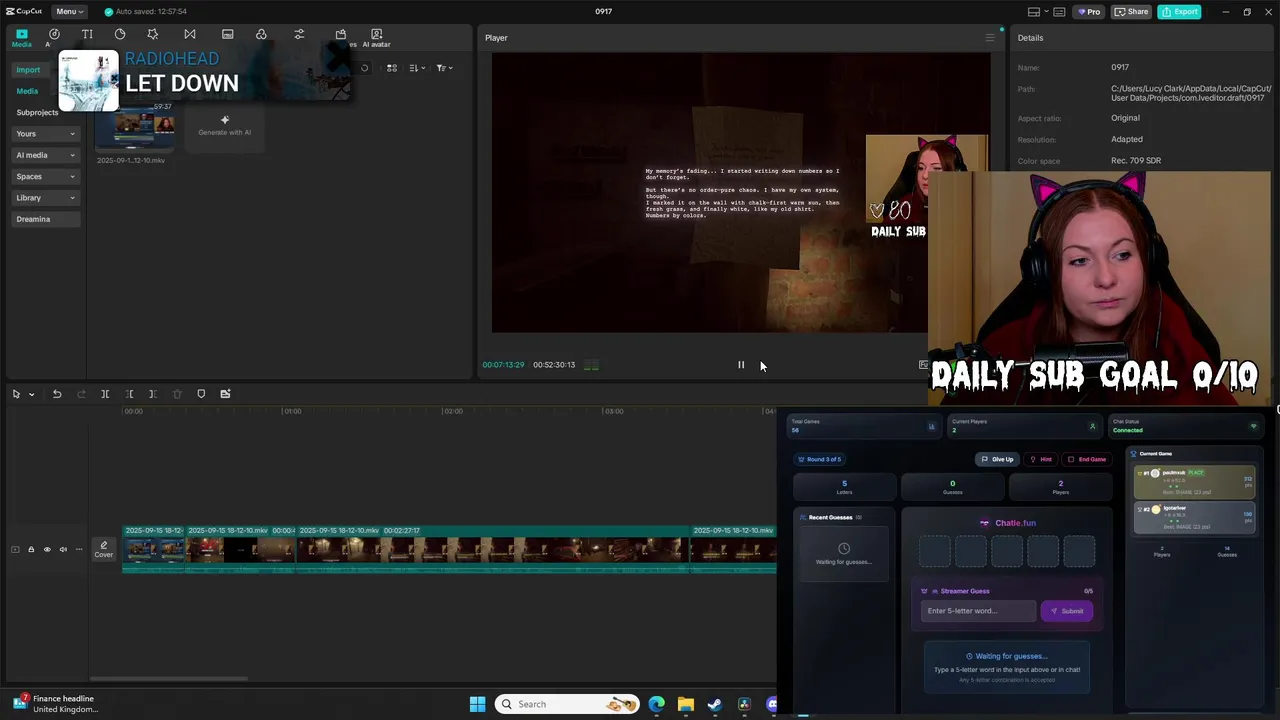Open the Transitions bowtie icon
Viewport: 1280px width, 720px height.
[x=190, y=34]
